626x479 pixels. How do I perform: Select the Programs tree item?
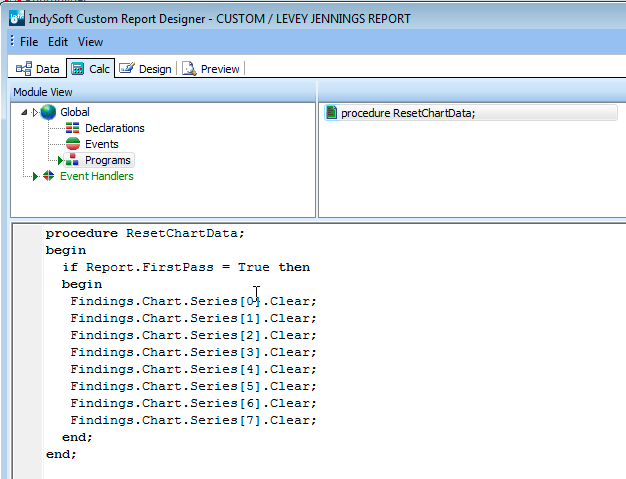pyautogui.click(x=107, y=160)
